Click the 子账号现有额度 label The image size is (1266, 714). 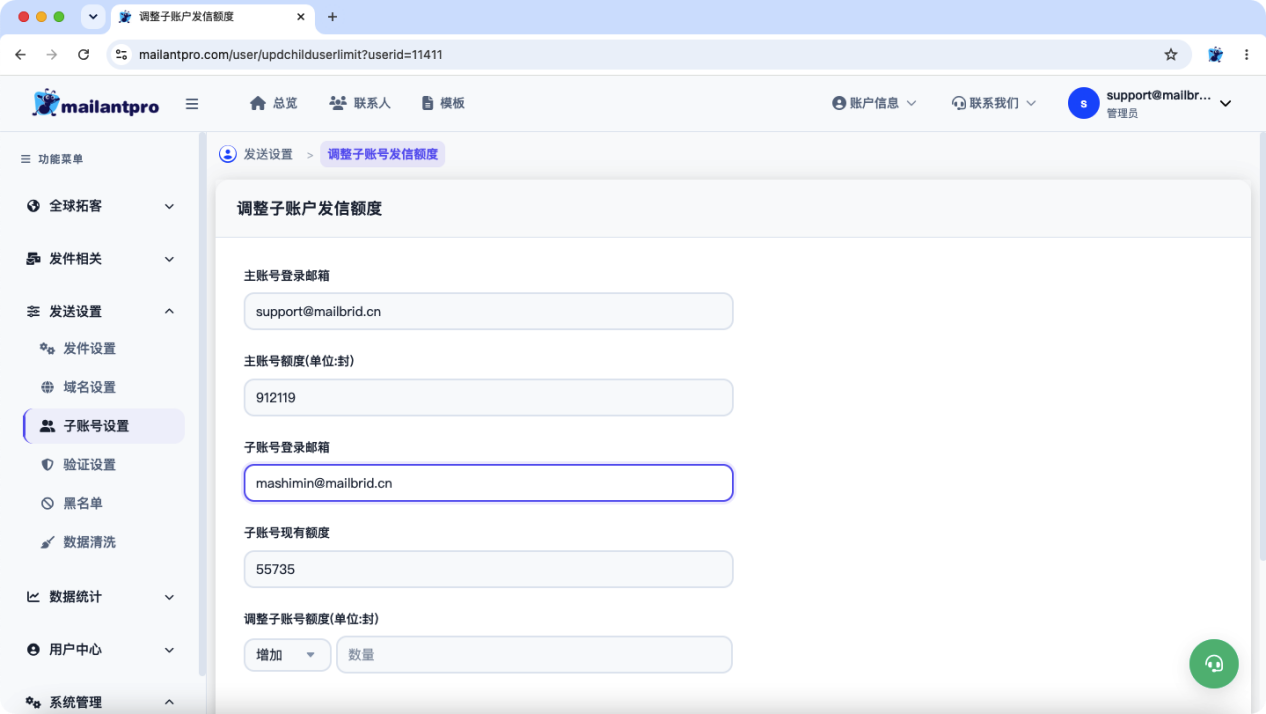287,533
